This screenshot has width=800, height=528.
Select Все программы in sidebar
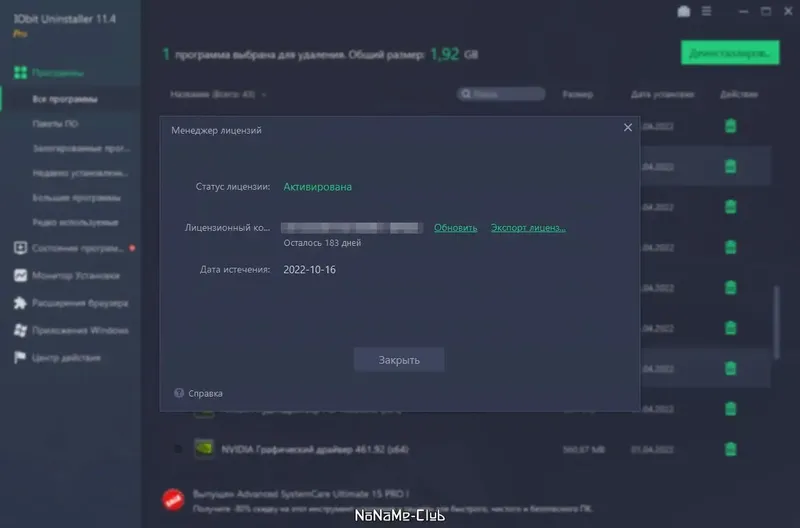point(65,99)
